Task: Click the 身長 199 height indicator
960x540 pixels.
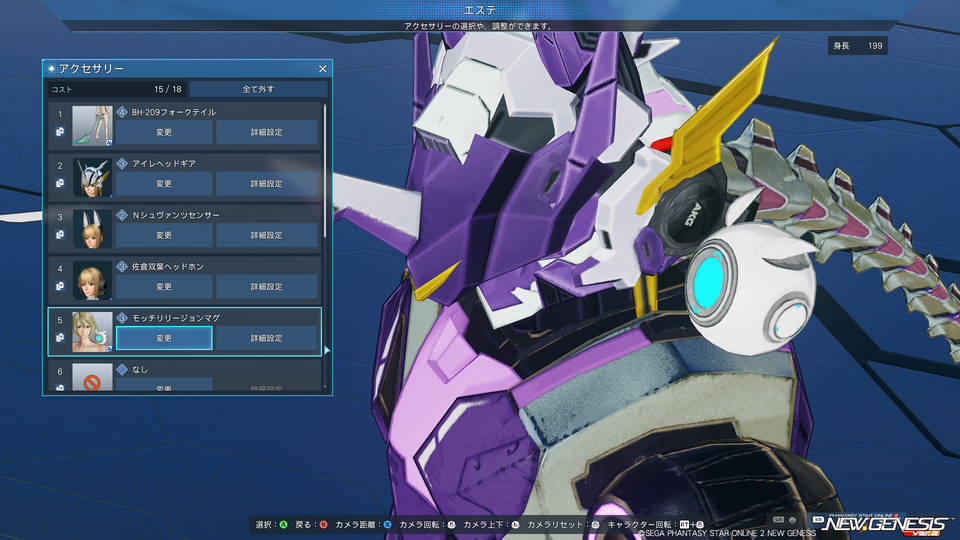Action: [x=857, y=46]
